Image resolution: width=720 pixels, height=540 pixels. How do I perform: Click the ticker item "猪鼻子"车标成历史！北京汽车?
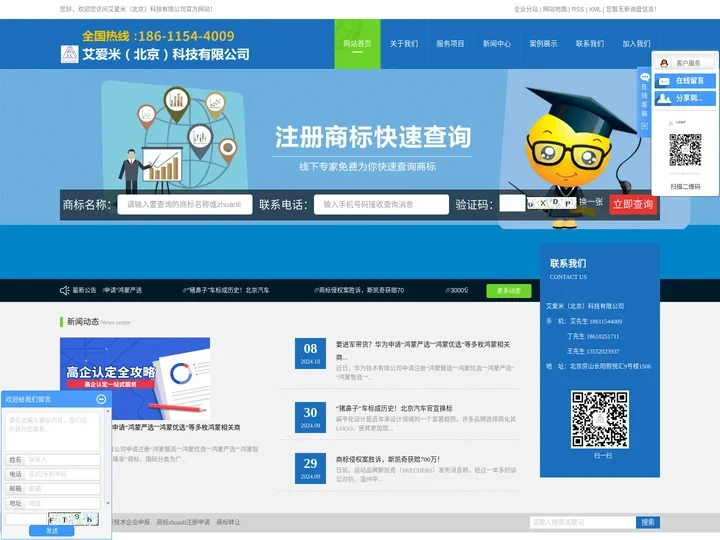coord(226,290)
